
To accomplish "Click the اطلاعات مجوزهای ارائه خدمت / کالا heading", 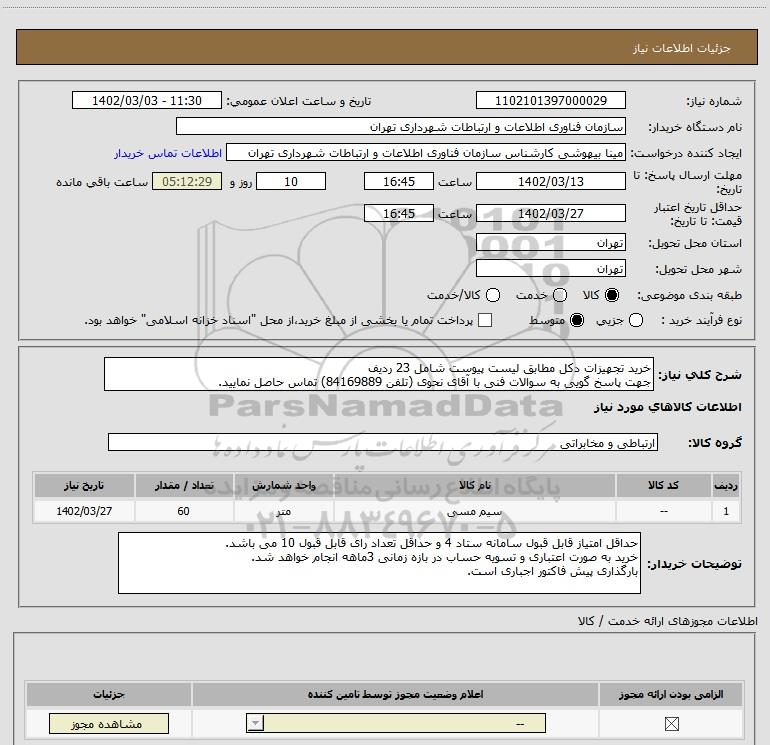I will tap(667, 621).
